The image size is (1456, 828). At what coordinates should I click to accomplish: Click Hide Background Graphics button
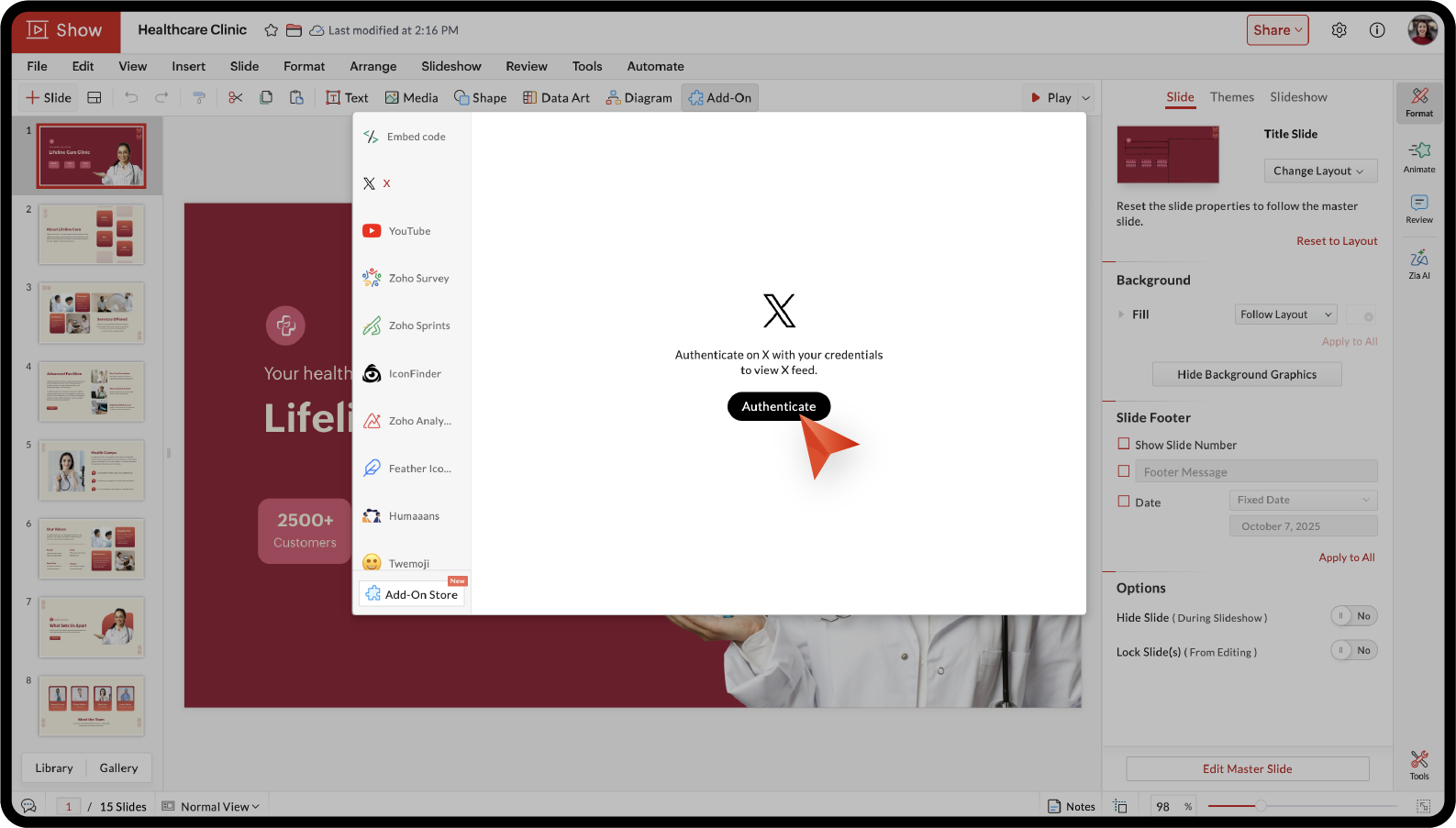point(1247,374)
